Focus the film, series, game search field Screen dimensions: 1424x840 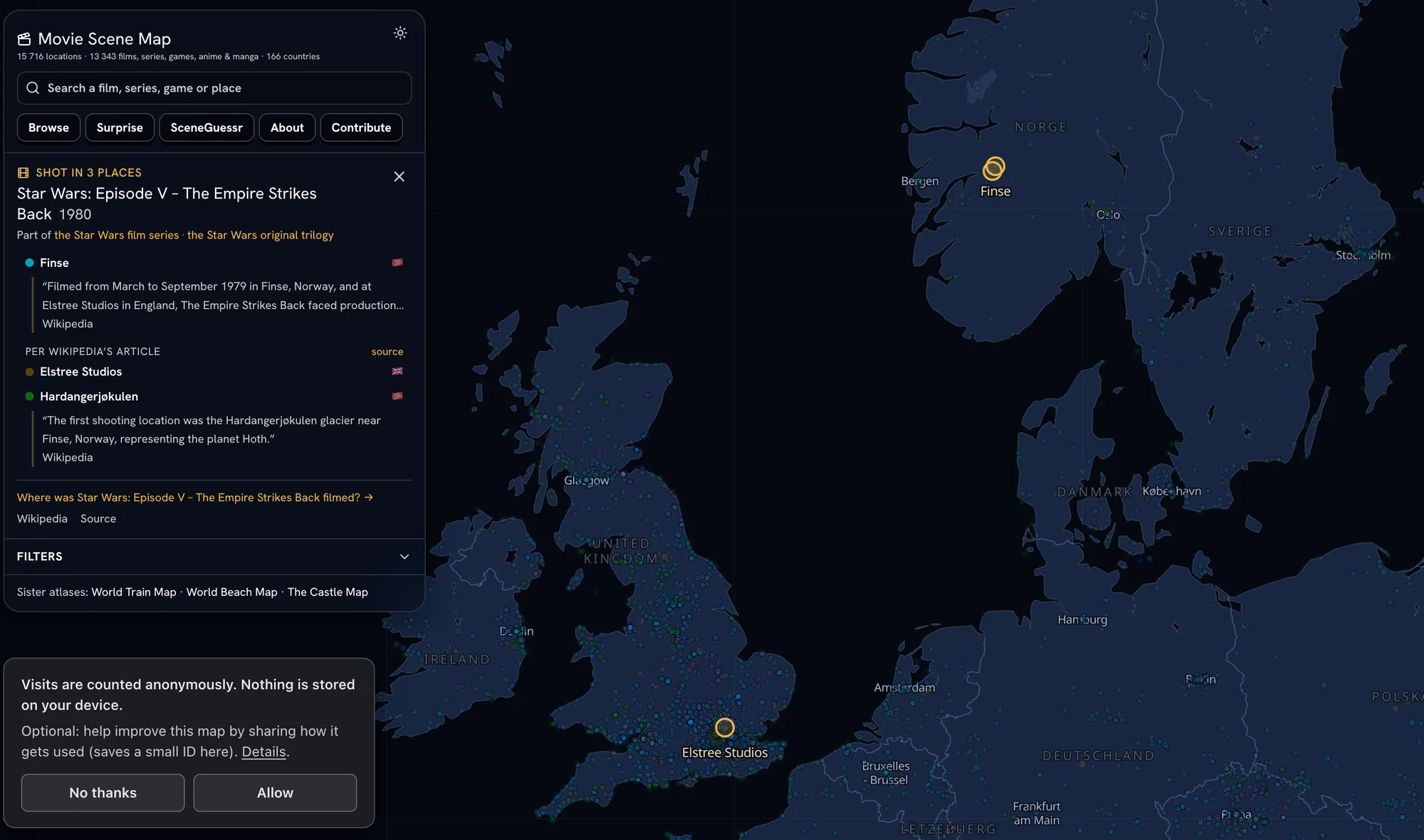point(214,88)
